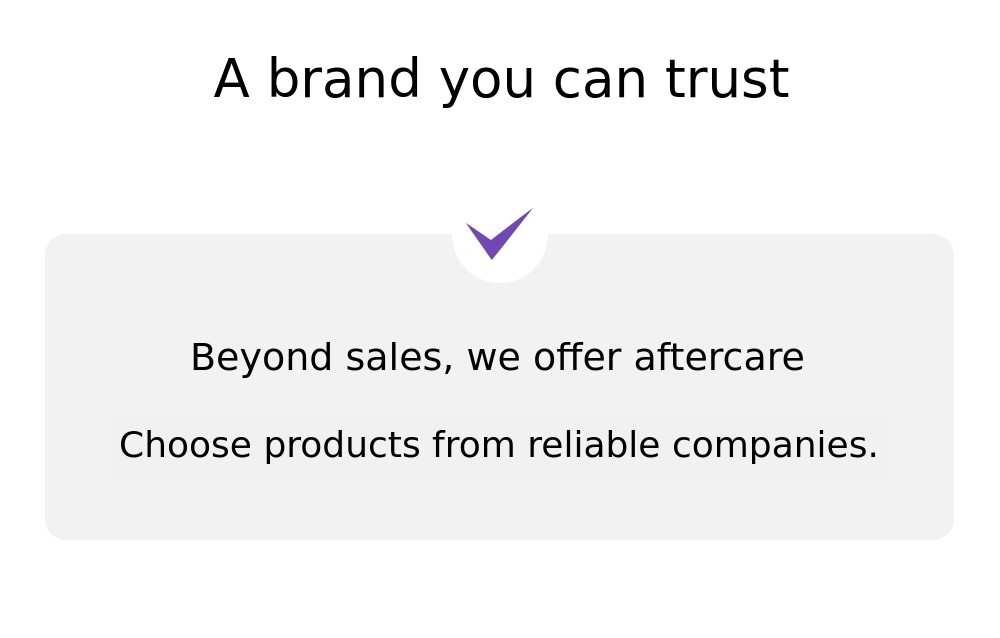Click the heading 'A brand you can trust'
This screenshot has width=1000, height=638.
502,79
